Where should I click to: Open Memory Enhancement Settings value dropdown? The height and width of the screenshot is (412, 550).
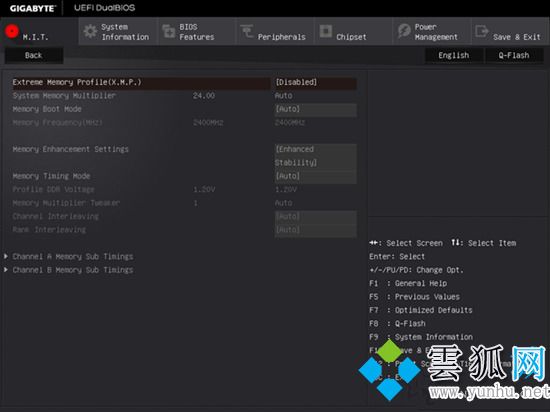tap(316, 156)
